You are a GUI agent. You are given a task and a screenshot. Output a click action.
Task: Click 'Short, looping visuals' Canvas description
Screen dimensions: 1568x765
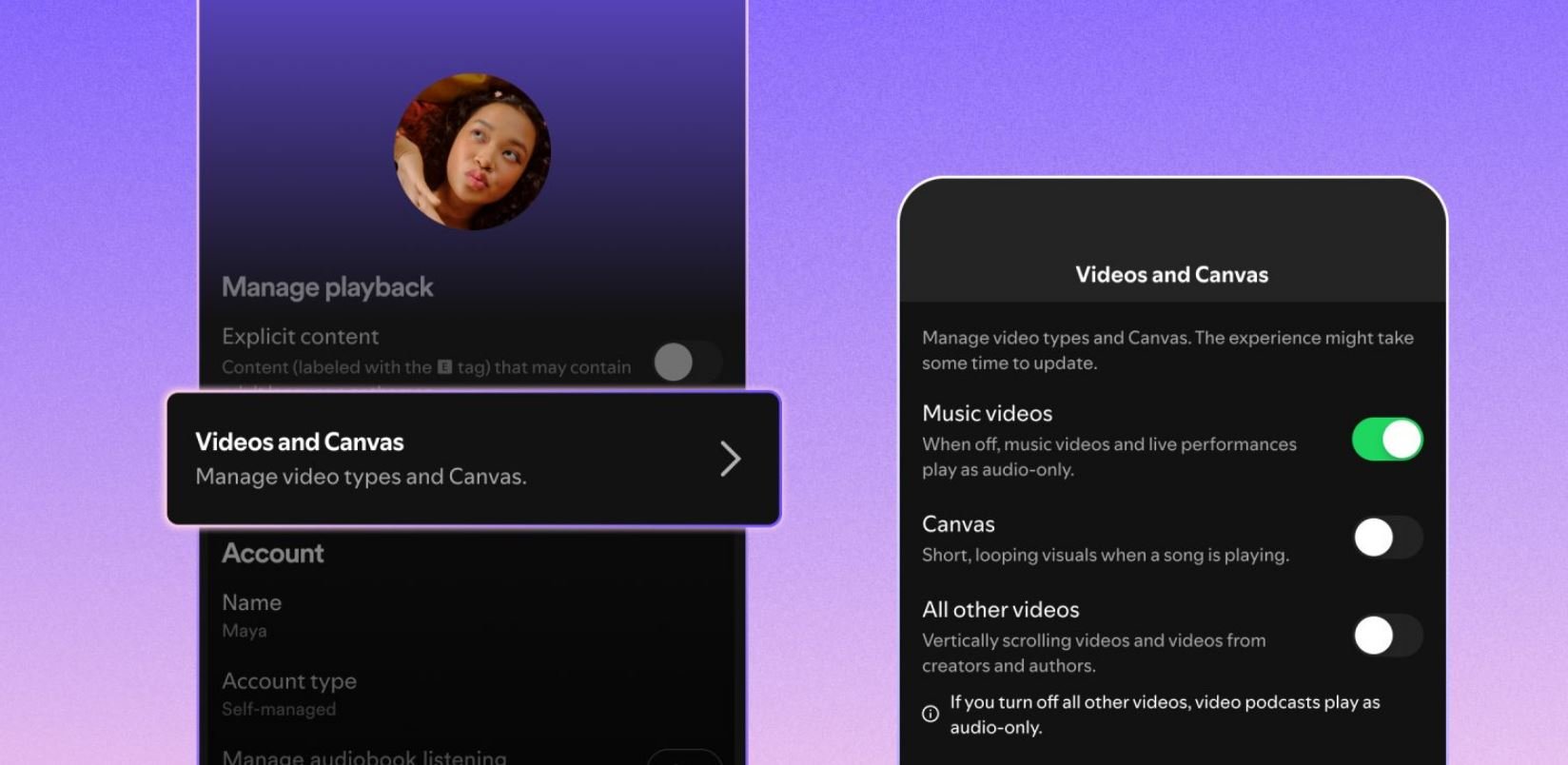[x=1106, y=556]
